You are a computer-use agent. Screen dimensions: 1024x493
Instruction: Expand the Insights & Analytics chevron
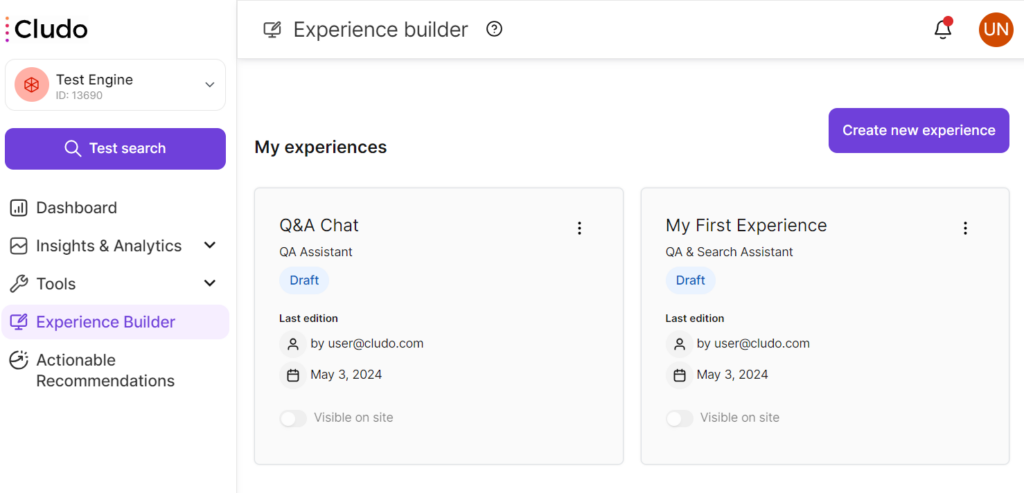click(x=210, y=246)
